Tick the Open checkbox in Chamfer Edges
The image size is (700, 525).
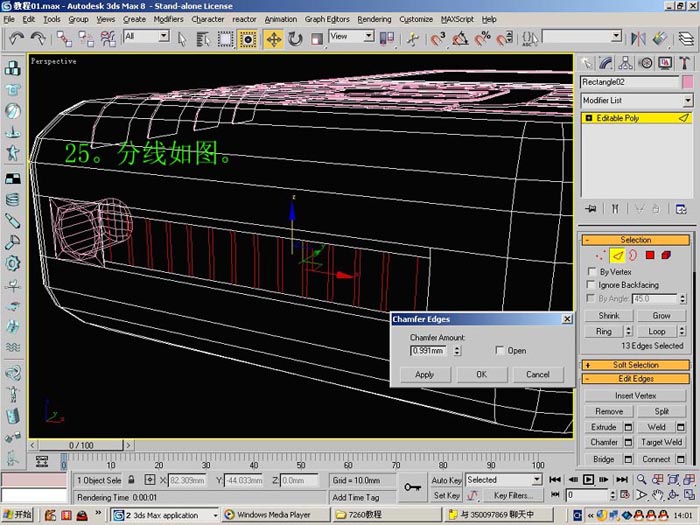(500, 350)
